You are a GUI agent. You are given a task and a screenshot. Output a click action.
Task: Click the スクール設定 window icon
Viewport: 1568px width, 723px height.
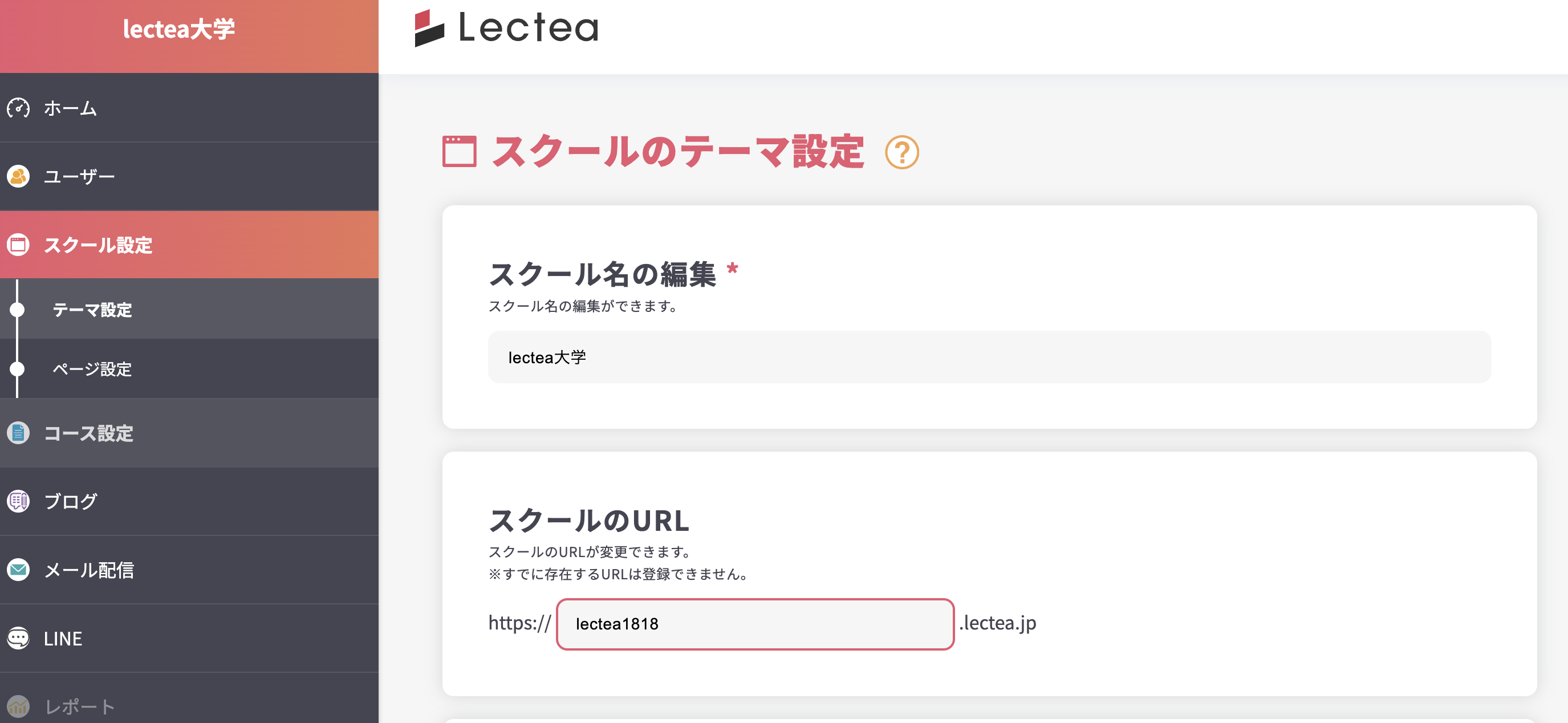[18, 245]
